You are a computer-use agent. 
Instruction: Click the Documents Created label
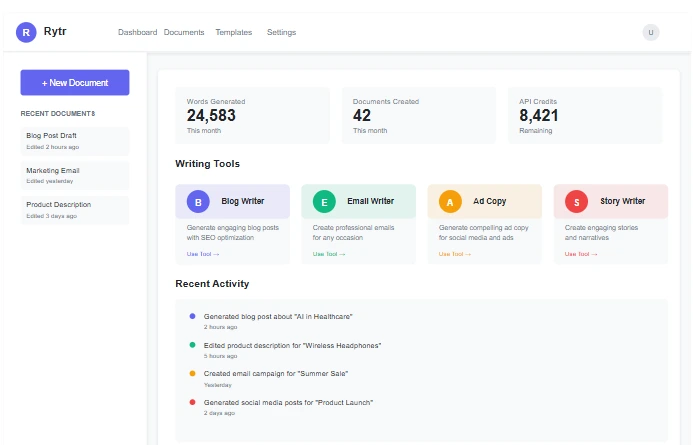click(x=386, y=102)
